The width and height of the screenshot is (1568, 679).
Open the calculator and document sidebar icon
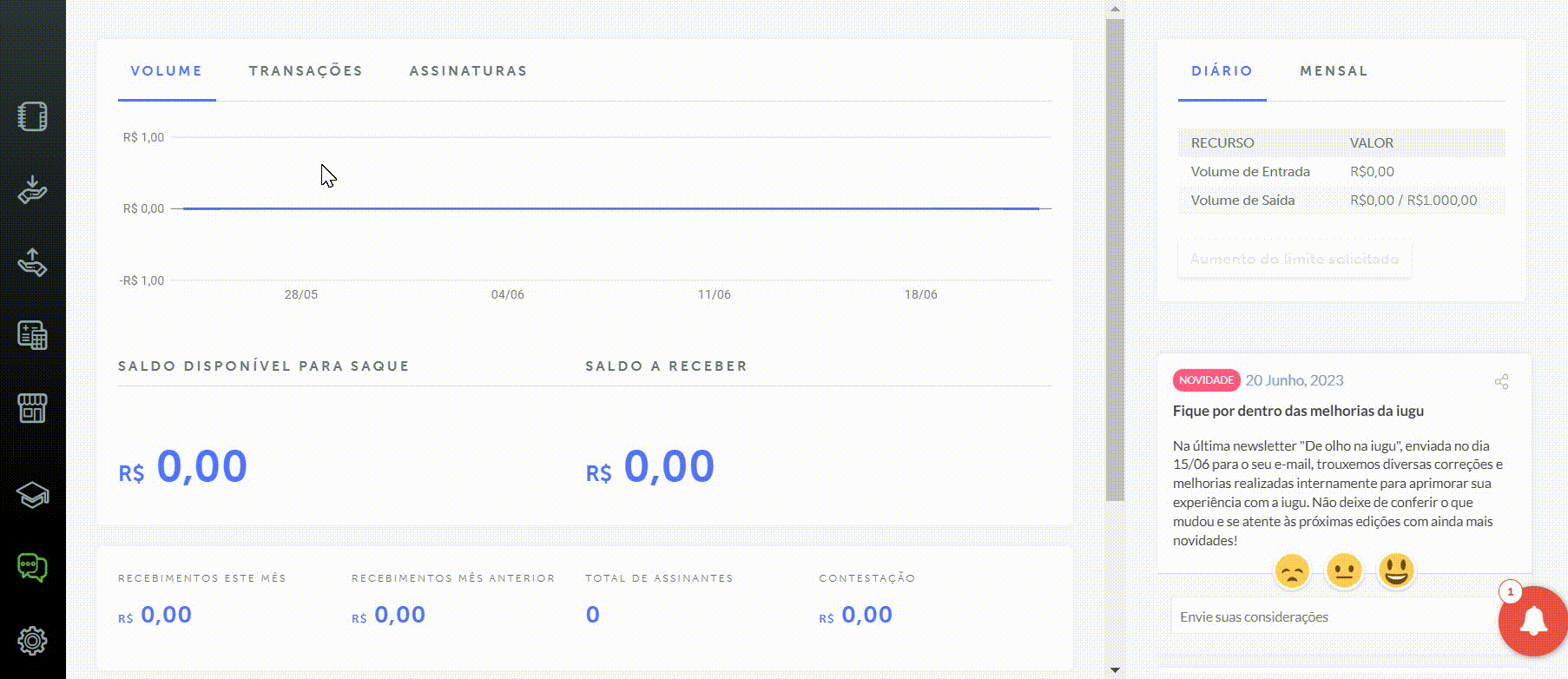[32, 335]
